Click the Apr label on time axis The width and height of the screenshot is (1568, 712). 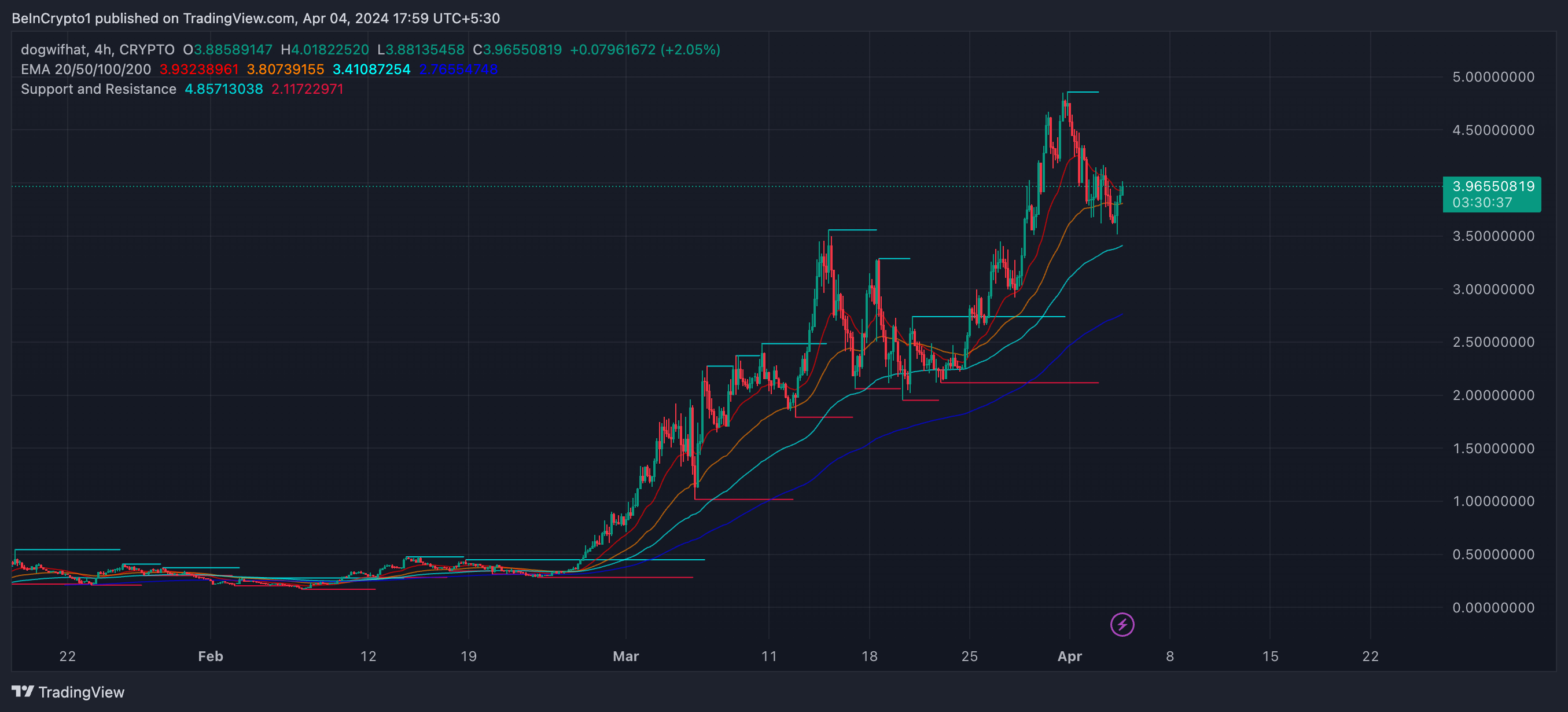(1069, 656)
